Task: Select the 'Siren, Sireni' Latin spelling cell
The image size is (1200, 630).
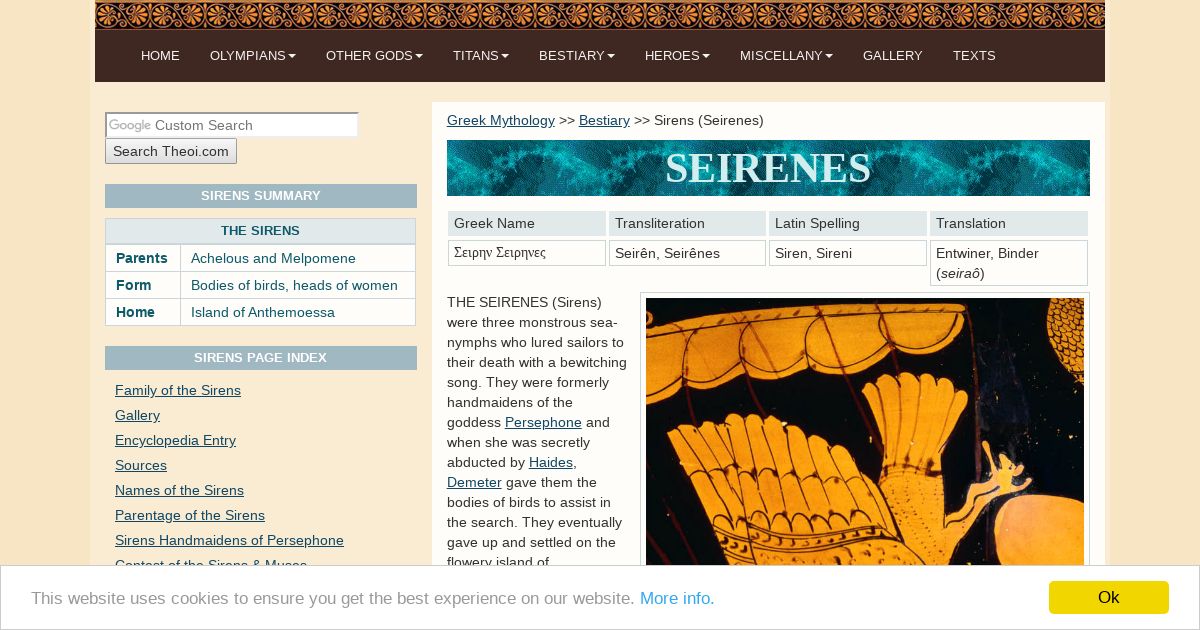Action: pyautogui.click(x=848, y=253)
